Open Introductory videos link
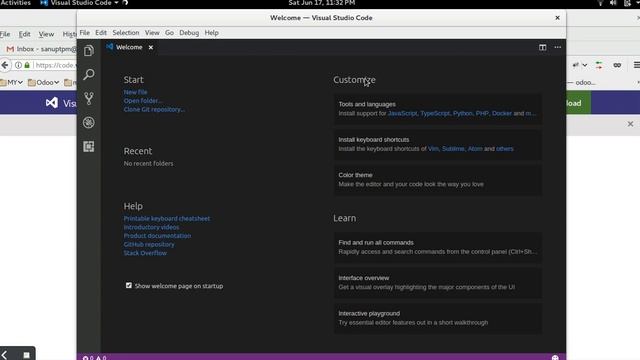The width and height of the screenshot is (640, 360). pos(151,227)
